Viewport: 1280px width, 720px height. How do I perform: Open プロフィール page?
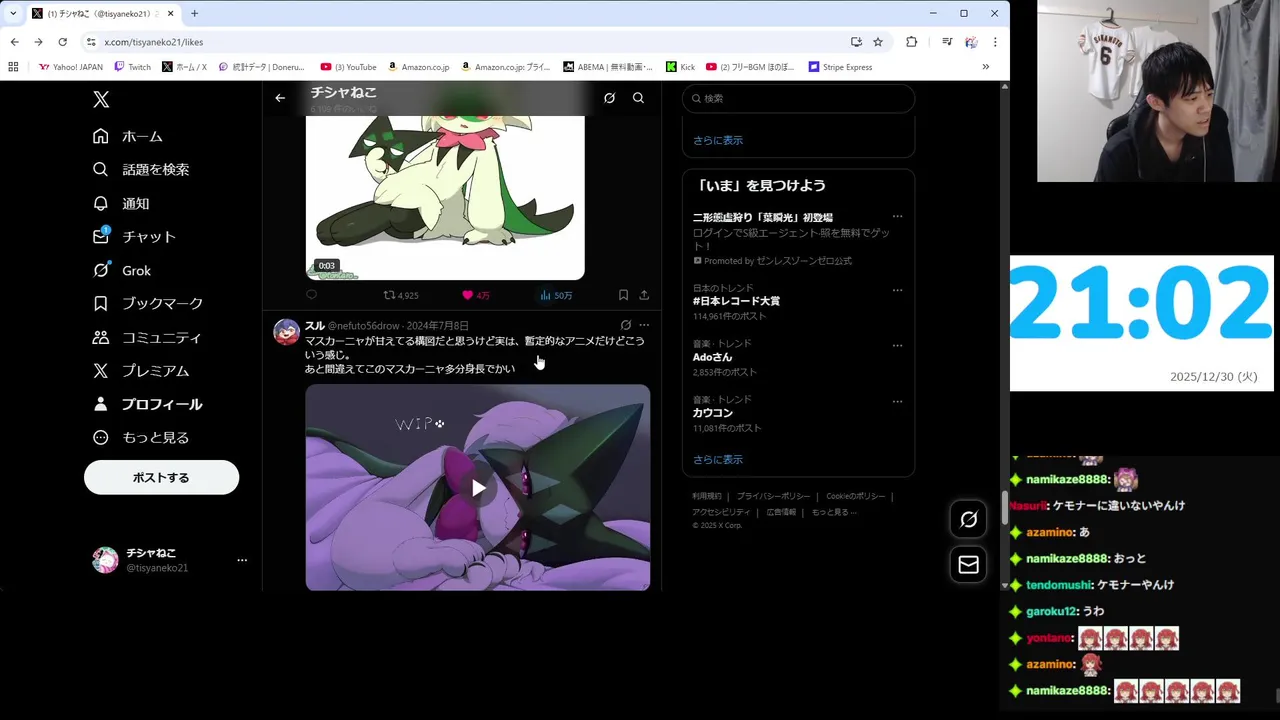(147, 404)
